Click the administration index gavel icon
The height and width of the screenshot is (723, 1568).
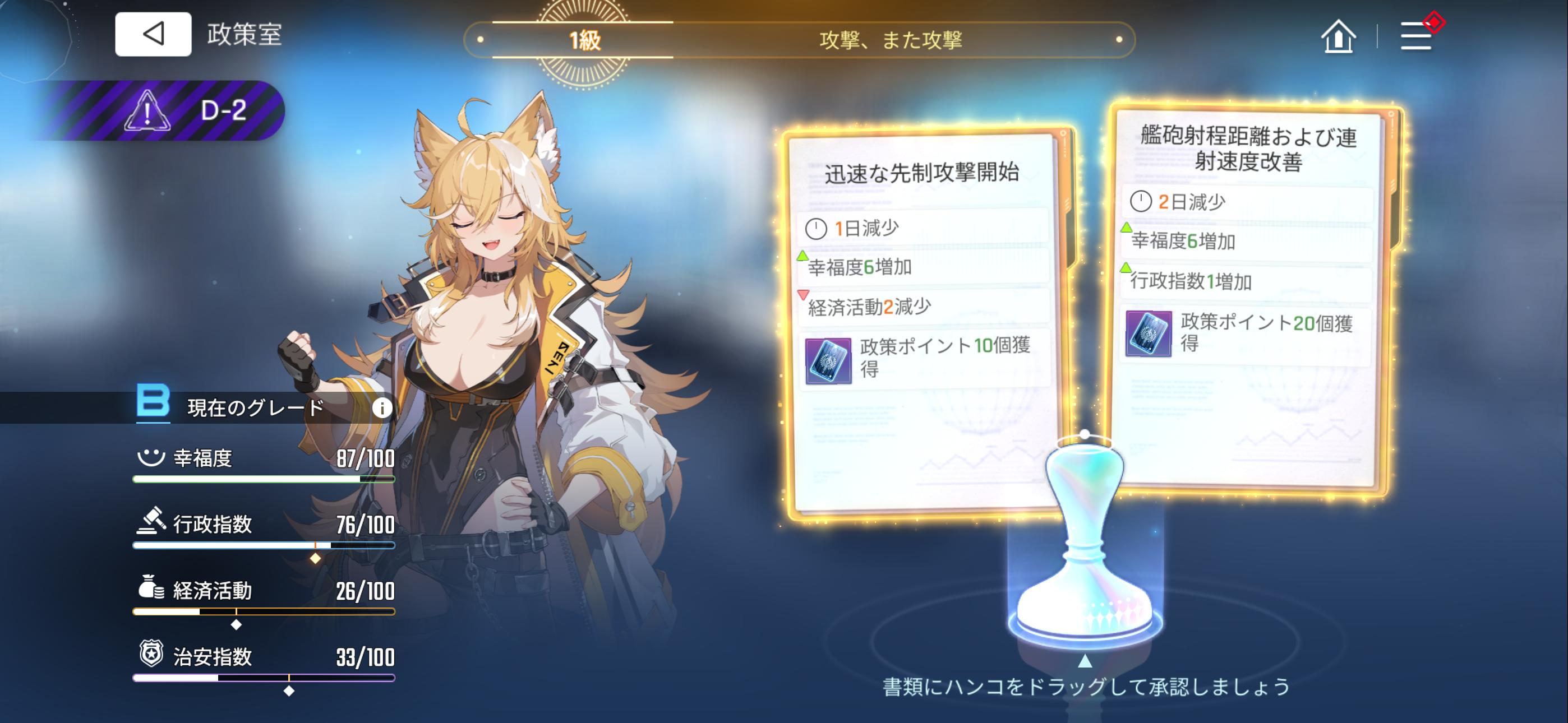click(151, 521)
